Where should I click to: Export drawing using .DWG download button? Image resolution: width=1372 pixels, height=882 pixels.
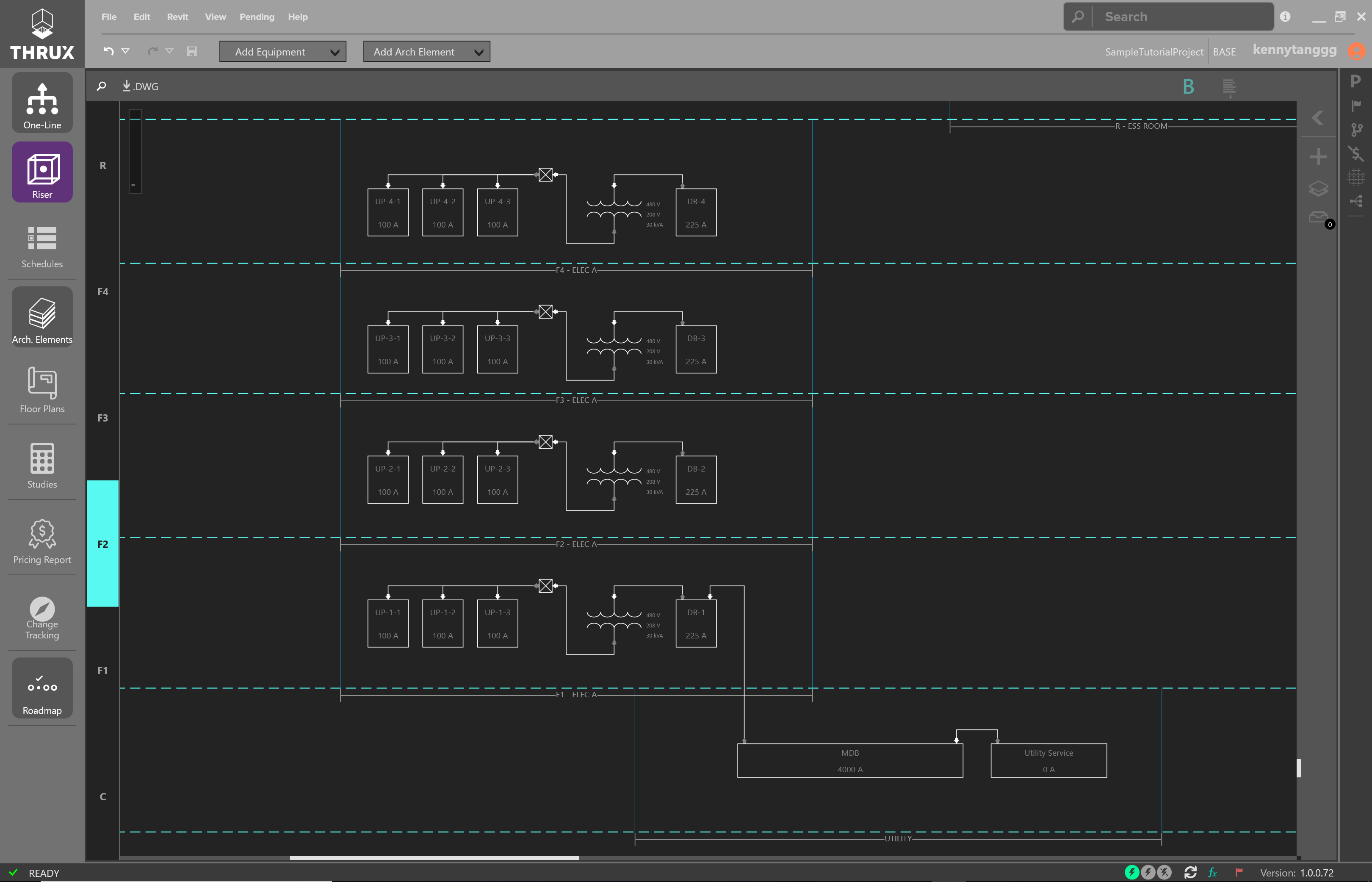coord(140,86)
